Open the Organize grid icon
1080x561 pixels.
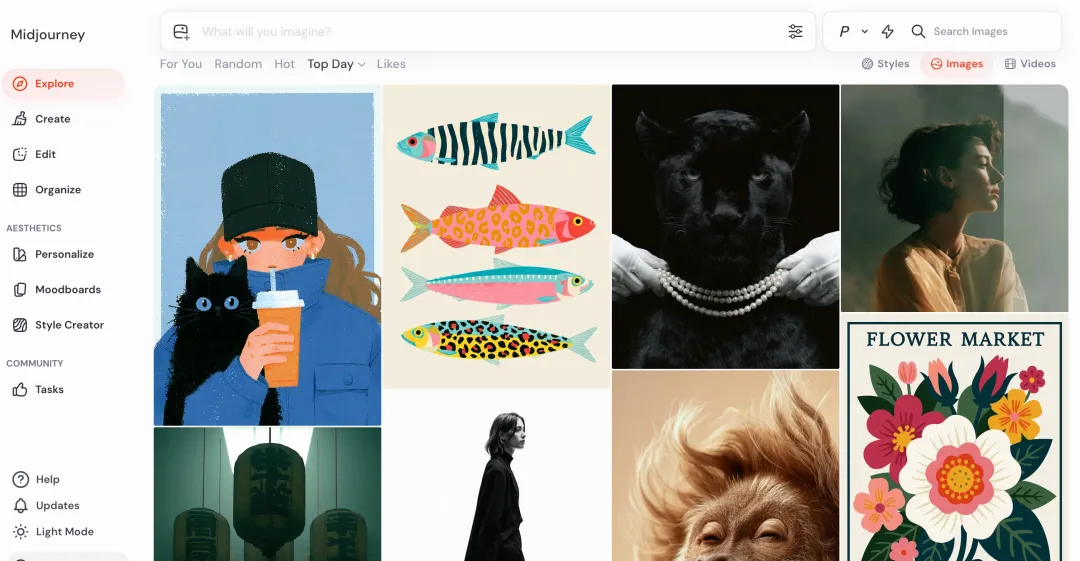(x=20, y=190)
